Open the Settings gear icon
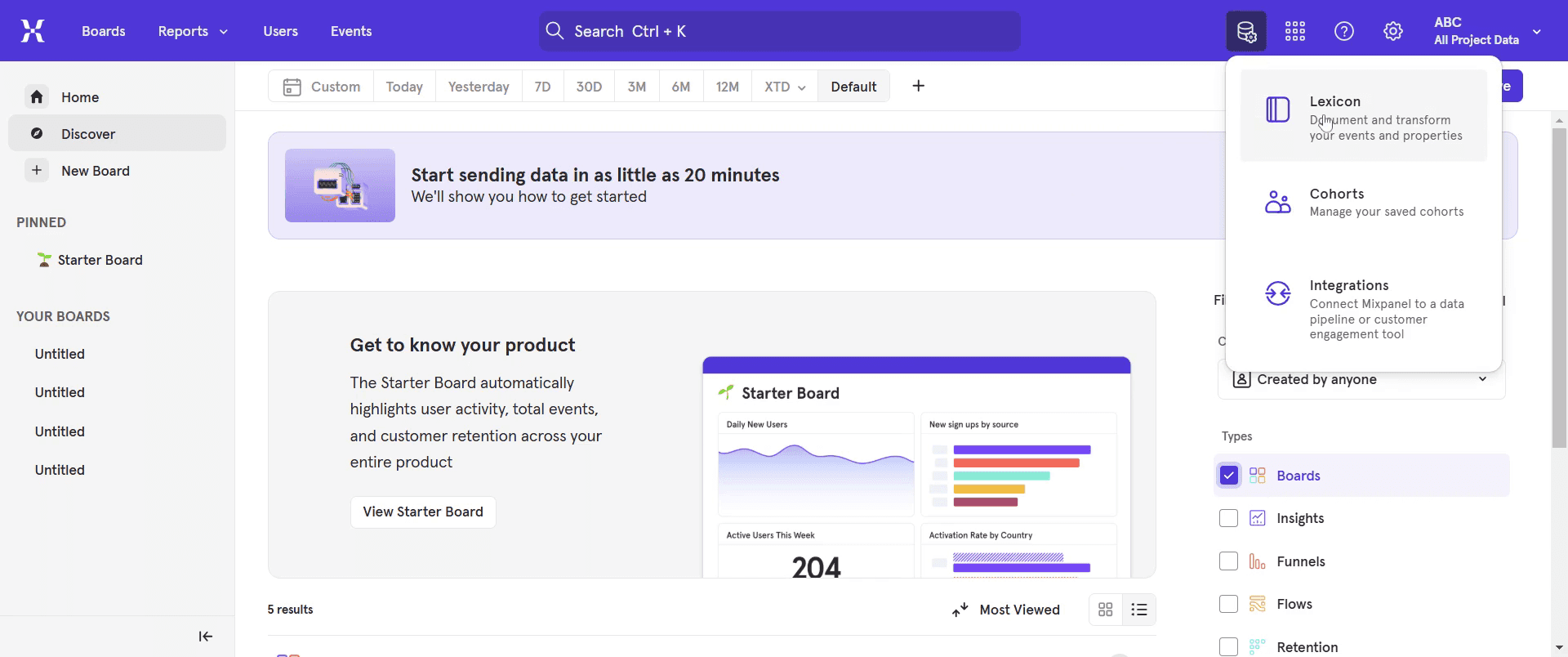1568x657 pixels. point(1393,31)
